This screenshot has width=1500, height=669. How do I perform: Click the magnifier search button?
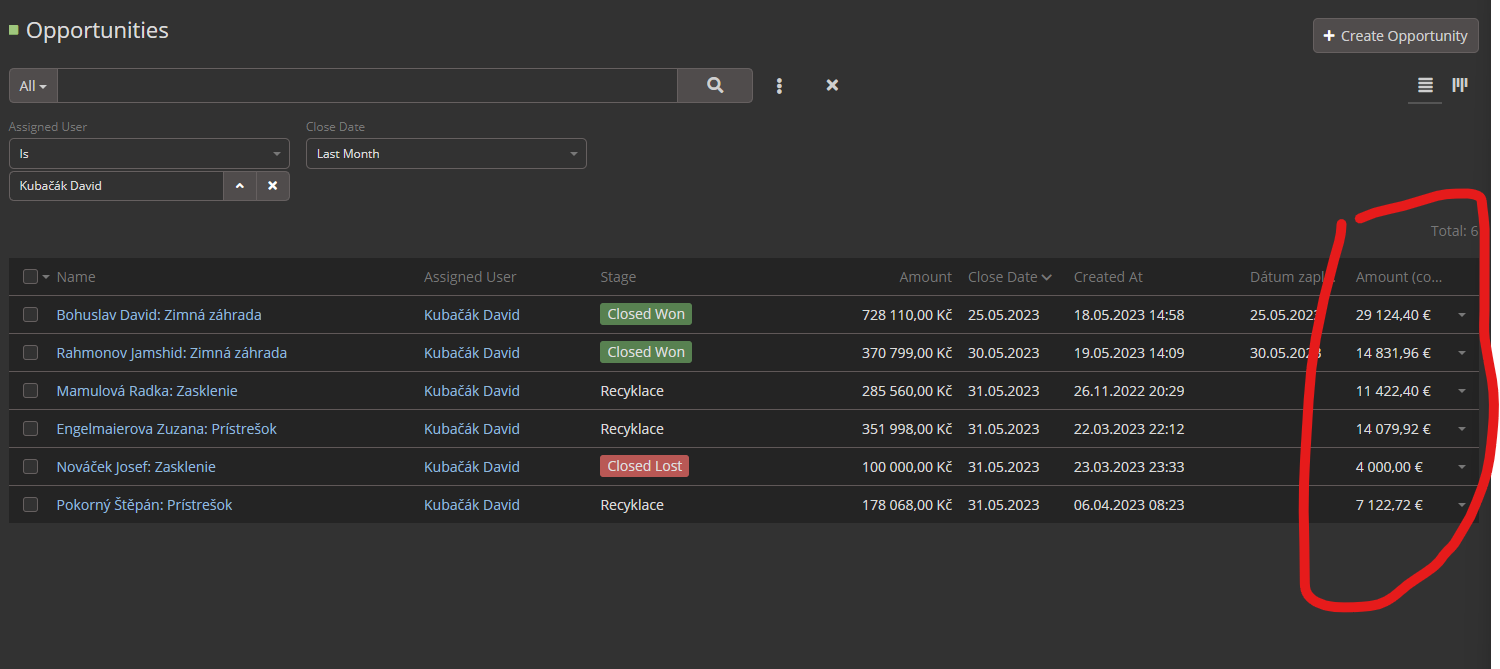click(714, 86)
